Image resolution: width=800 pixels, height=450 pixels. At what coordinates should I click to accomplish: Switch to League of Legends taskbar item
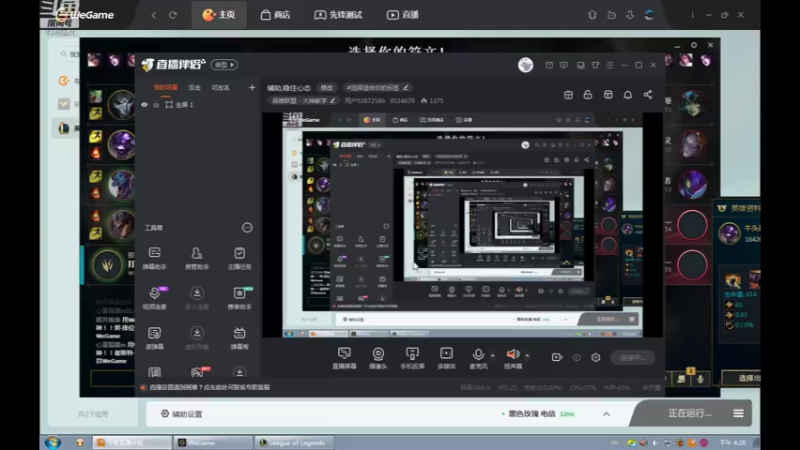[294, 442]
